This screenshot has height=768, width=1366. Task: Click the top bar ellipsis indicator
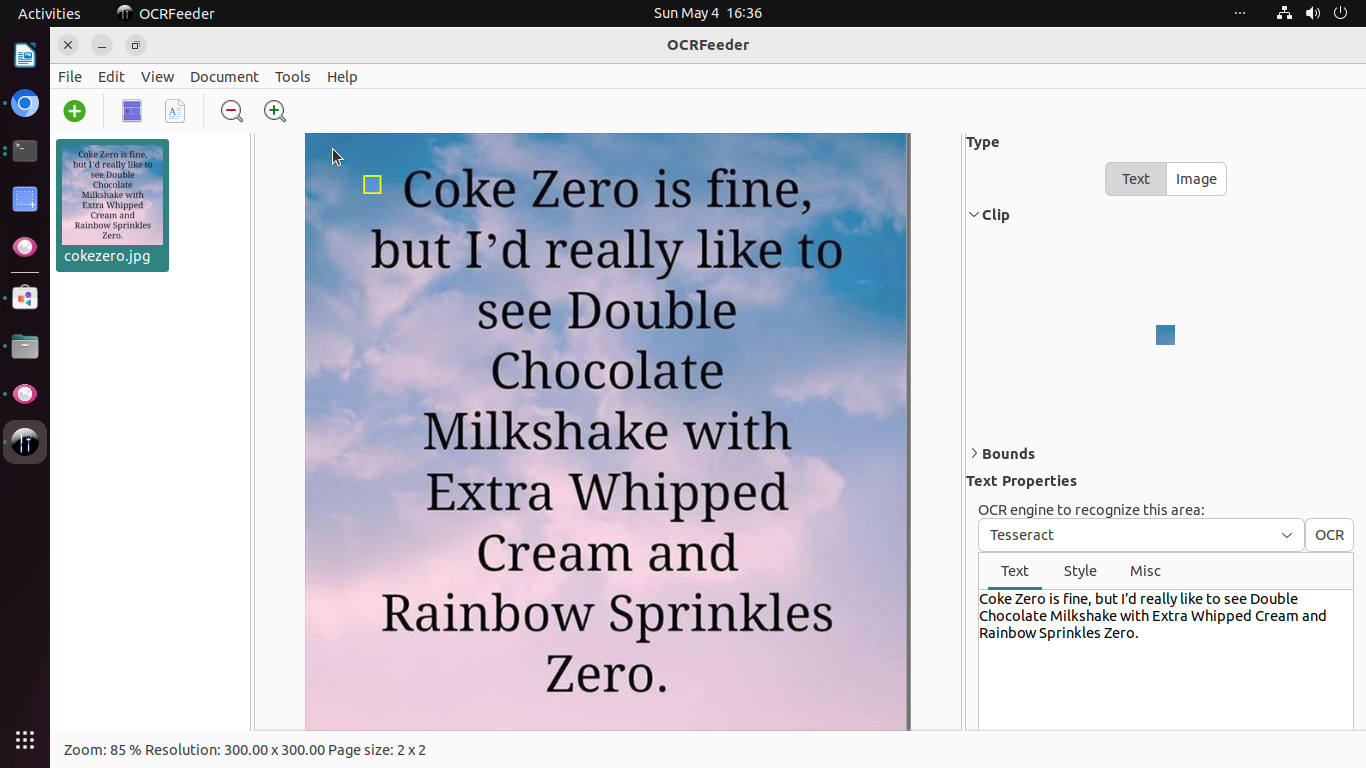coord(1240,13)
